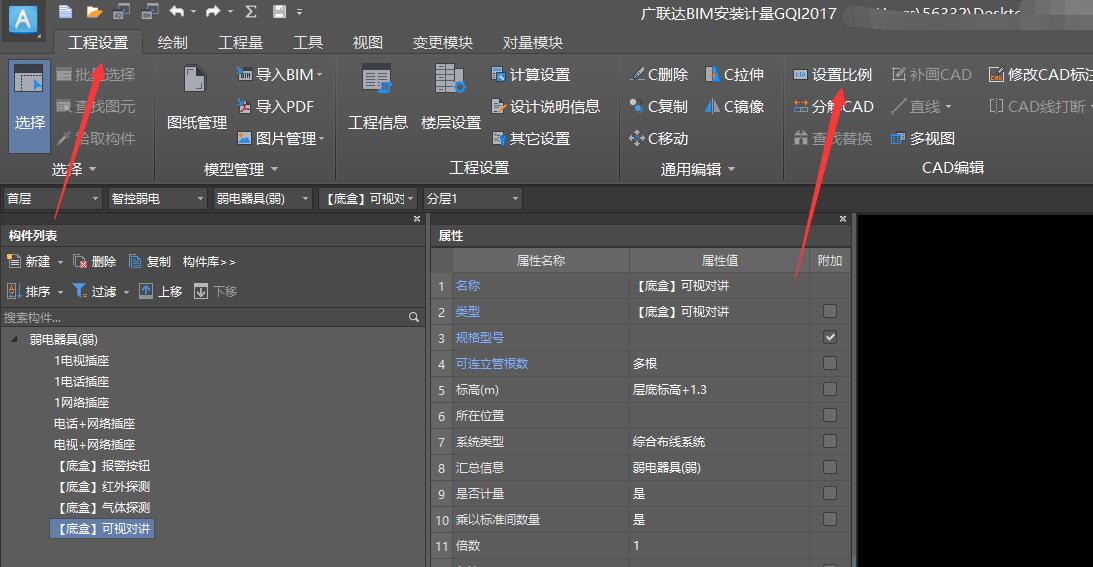Switch to the 绘制 ribbon tab

[x=172, y=43]
